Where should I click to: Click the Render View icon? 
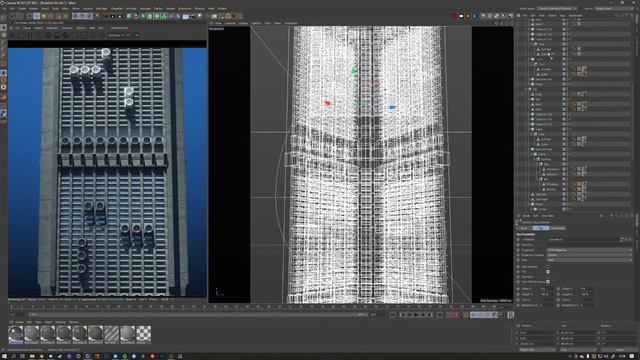(x=105, y=16)
